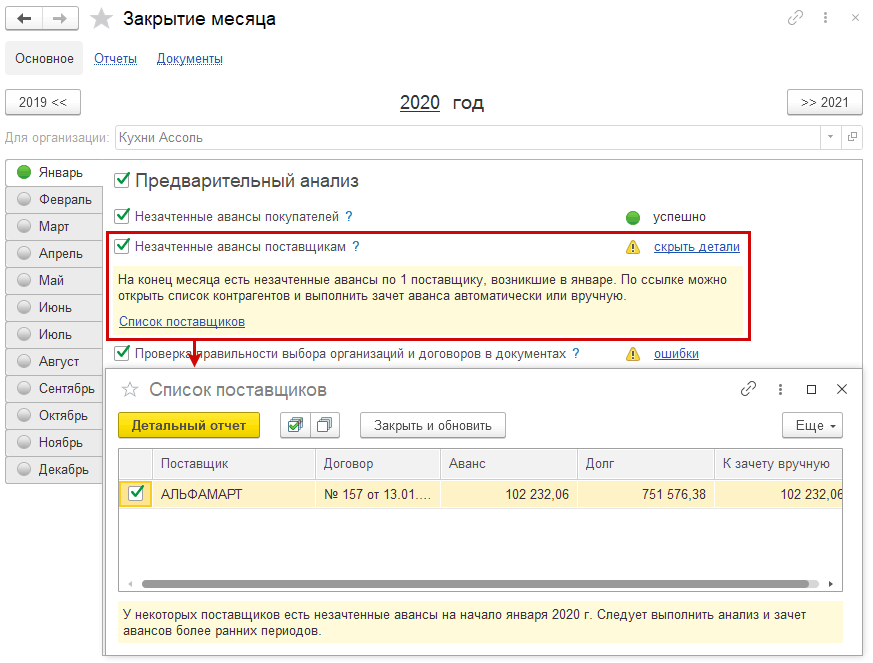Image resolution: width=873 pixels, height=663 pixels.
Task: Toggle Предварительный анализ checkbox
Action: [x=122, y=181]
